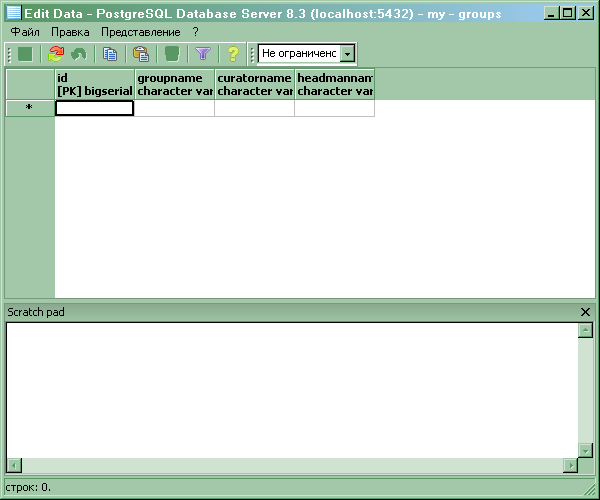Click the Edit Data window title icon
Viewport: 600px width, 500px height.
tap(14, 13)
